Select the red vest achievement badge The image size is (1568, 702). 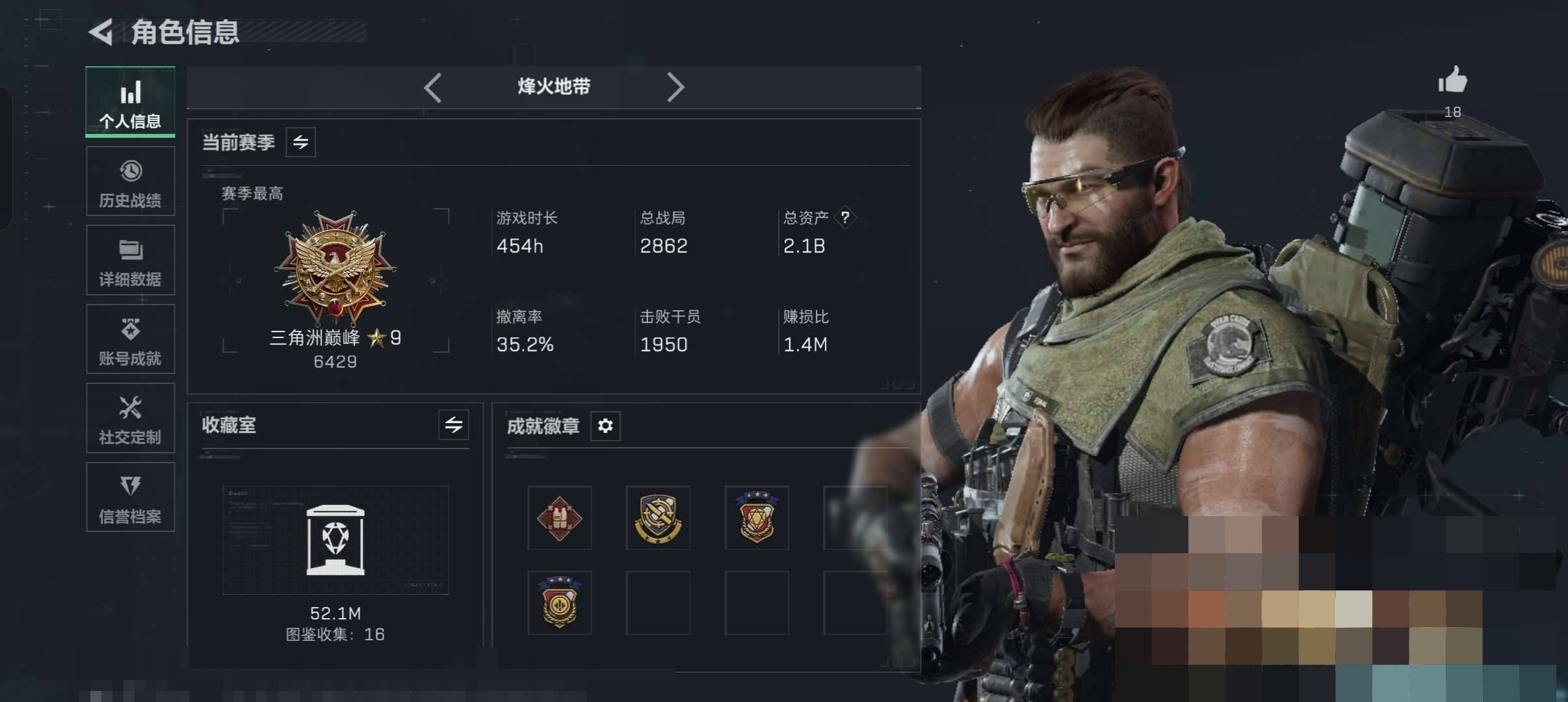point(559,518)
